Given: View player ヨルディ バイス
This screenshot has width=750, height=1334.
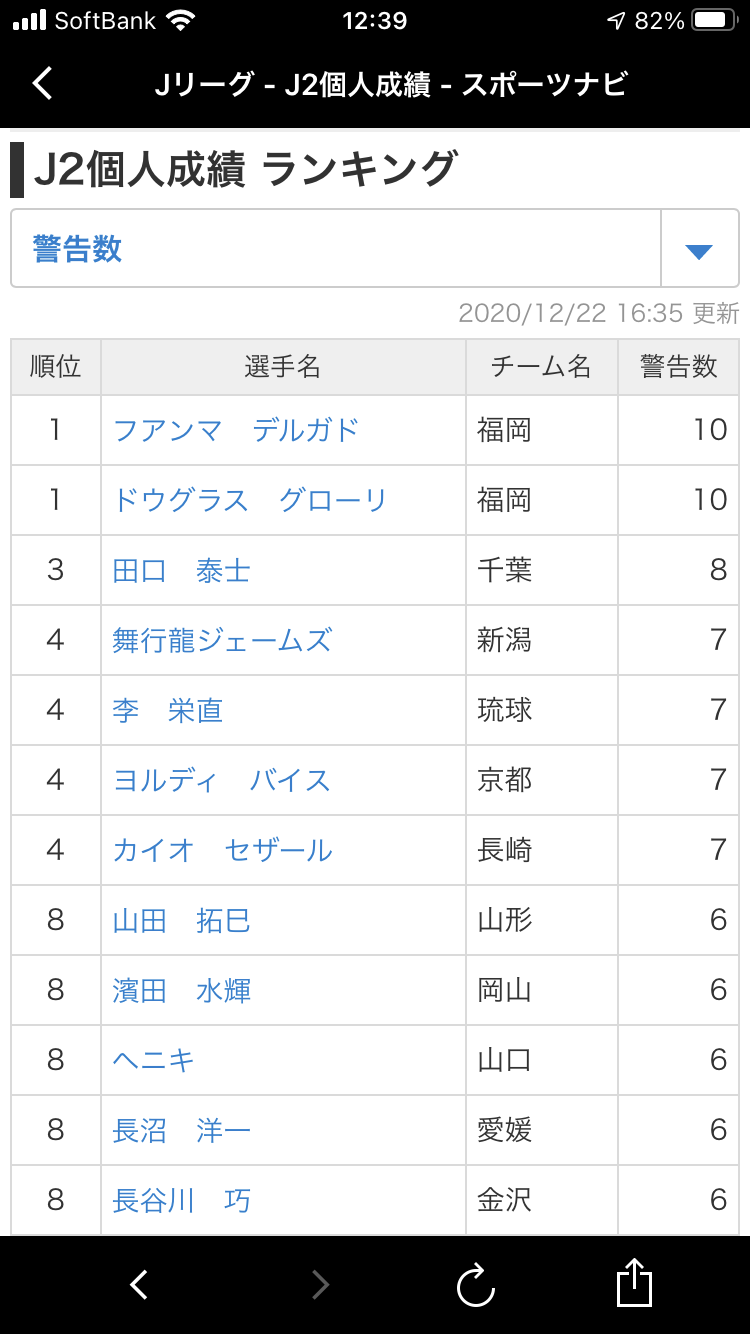Looking at the screenshot, I should coord(222,780).
